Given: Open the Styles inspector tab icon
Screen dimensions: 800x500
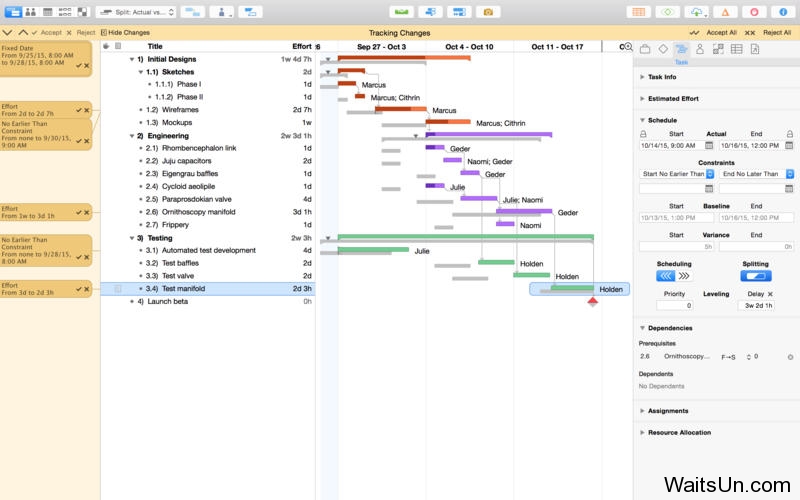Looking at the screenshot, I should [x=718, y=49].
